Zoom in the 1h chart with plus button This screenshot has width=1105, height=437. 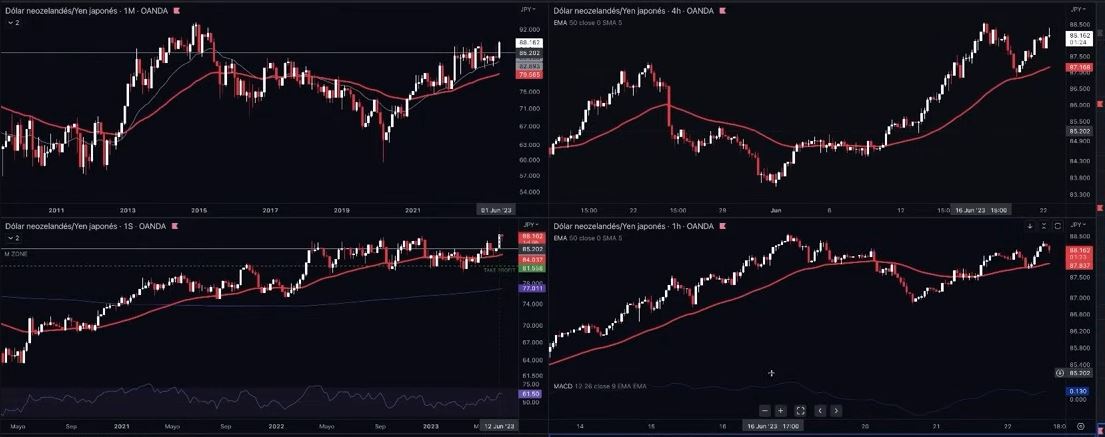coord(780,410)
